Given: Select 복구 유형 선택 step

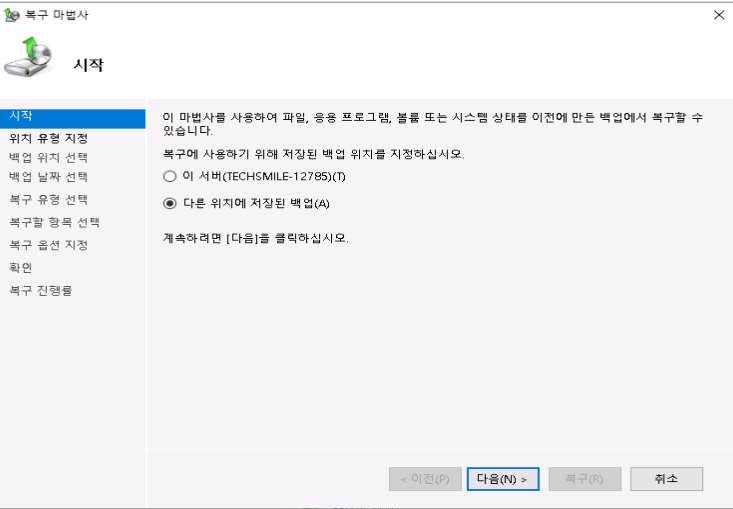Looking at the screenshot, I should pyautogui.click(x=49, y=200).
